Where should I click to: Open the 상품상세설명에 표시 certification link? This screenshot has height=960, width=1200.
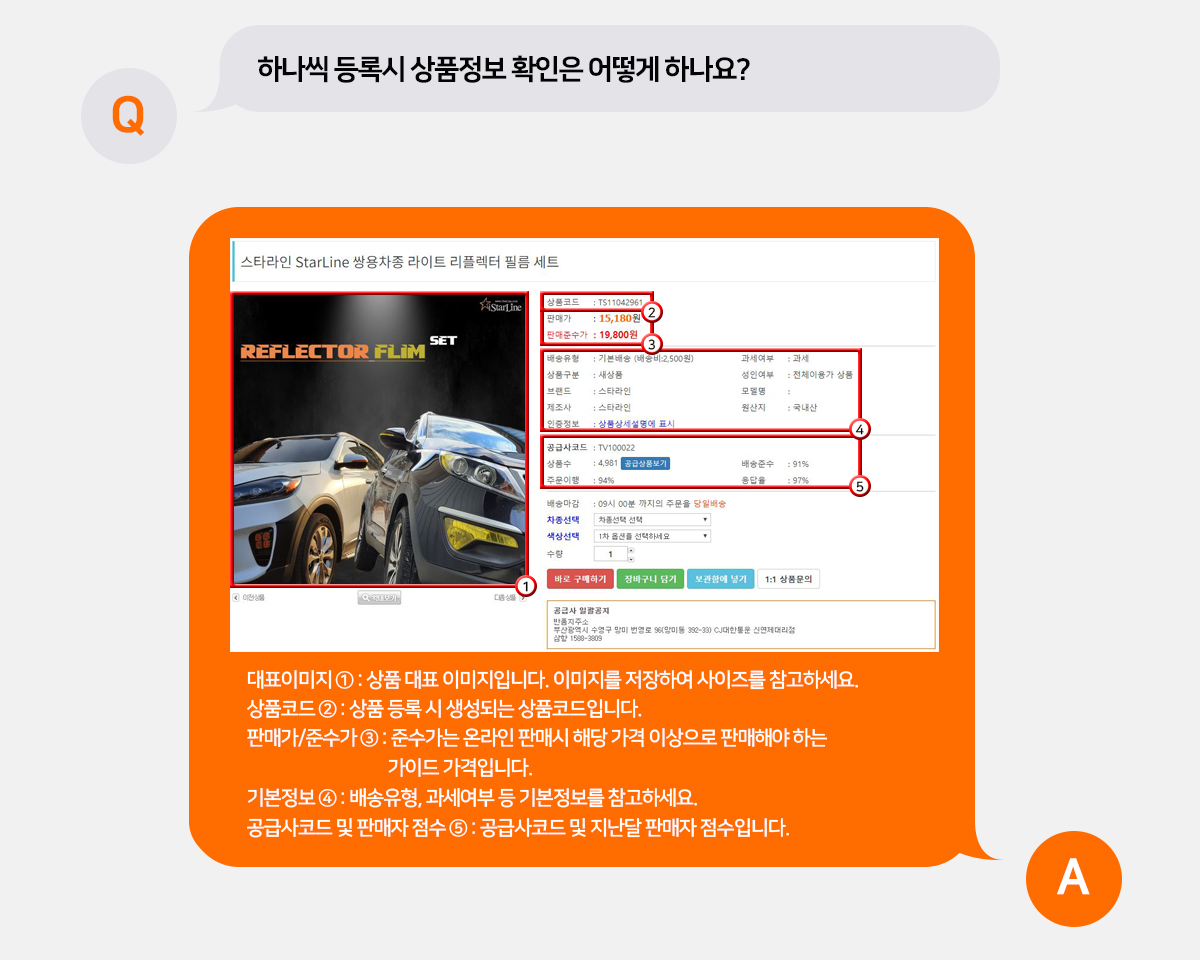point(636,424)
